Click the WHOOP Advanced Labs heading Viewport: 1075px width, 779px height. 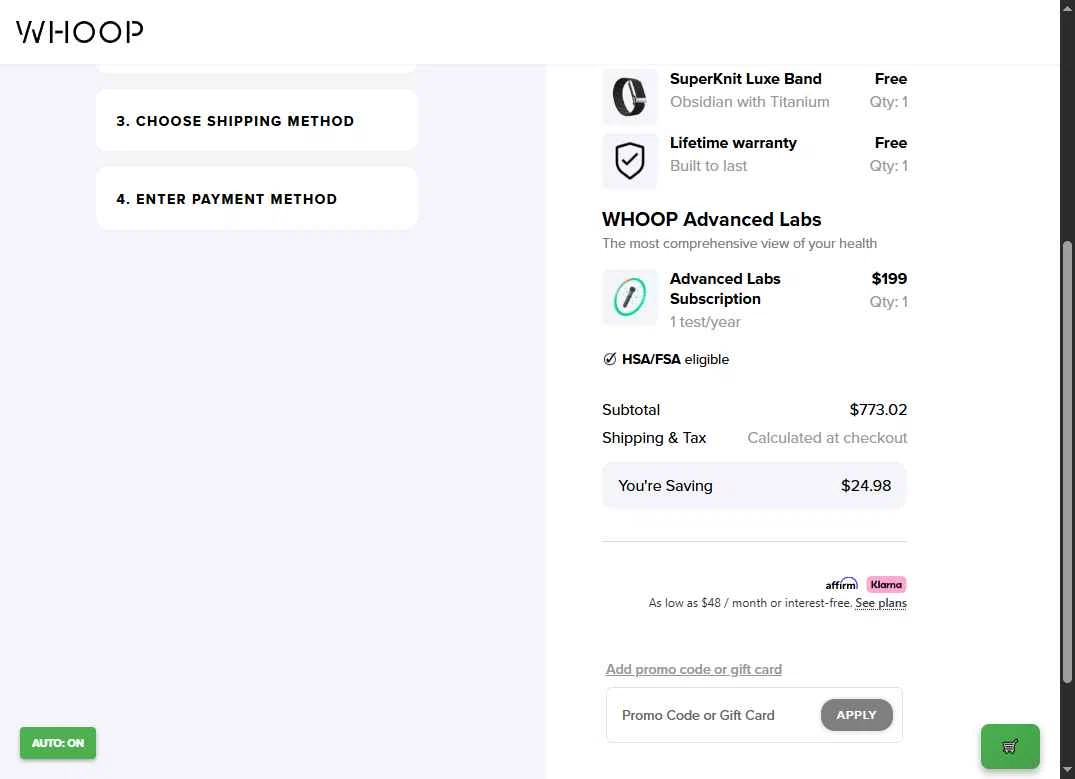pos(711,219)
